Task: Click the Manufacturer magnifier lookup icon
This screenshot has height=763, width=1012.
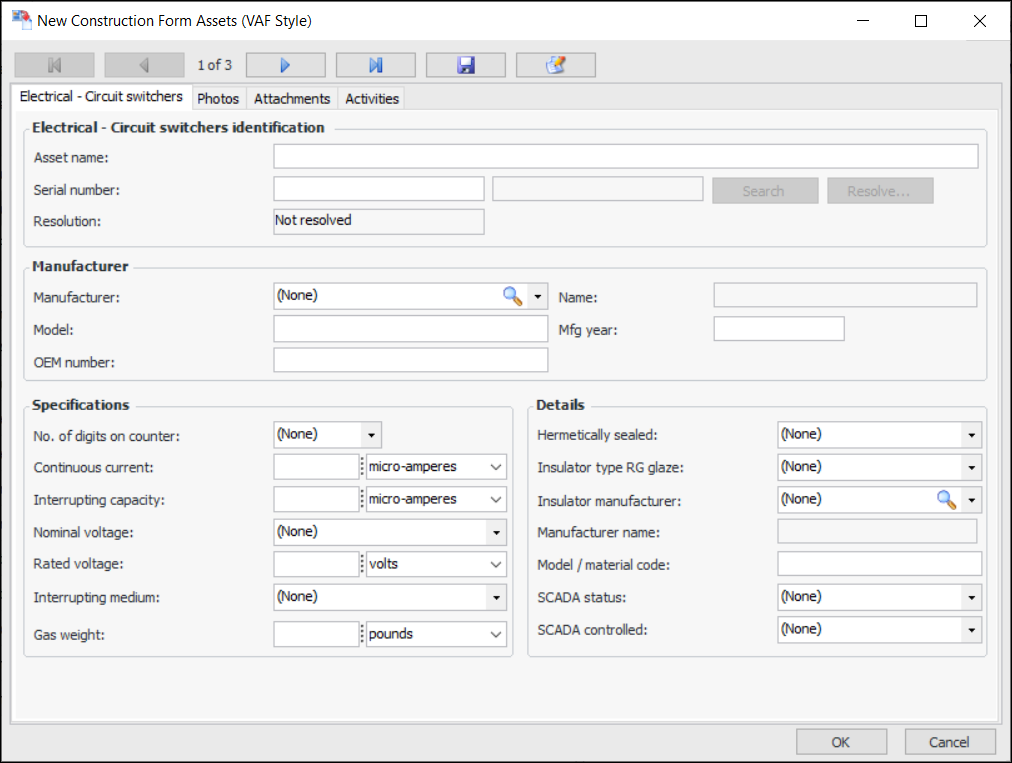Action: 512,296
